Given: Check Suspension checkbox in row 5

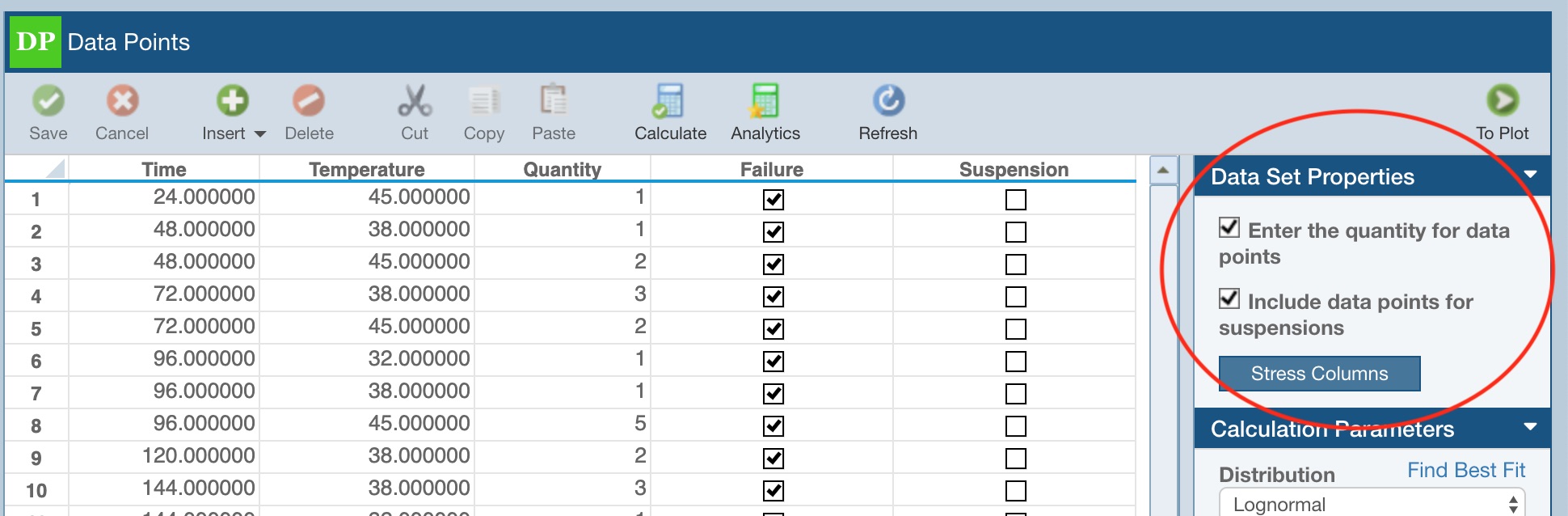Looking at the screenshot, I should pyautogui.click(x=1016, y=329).
